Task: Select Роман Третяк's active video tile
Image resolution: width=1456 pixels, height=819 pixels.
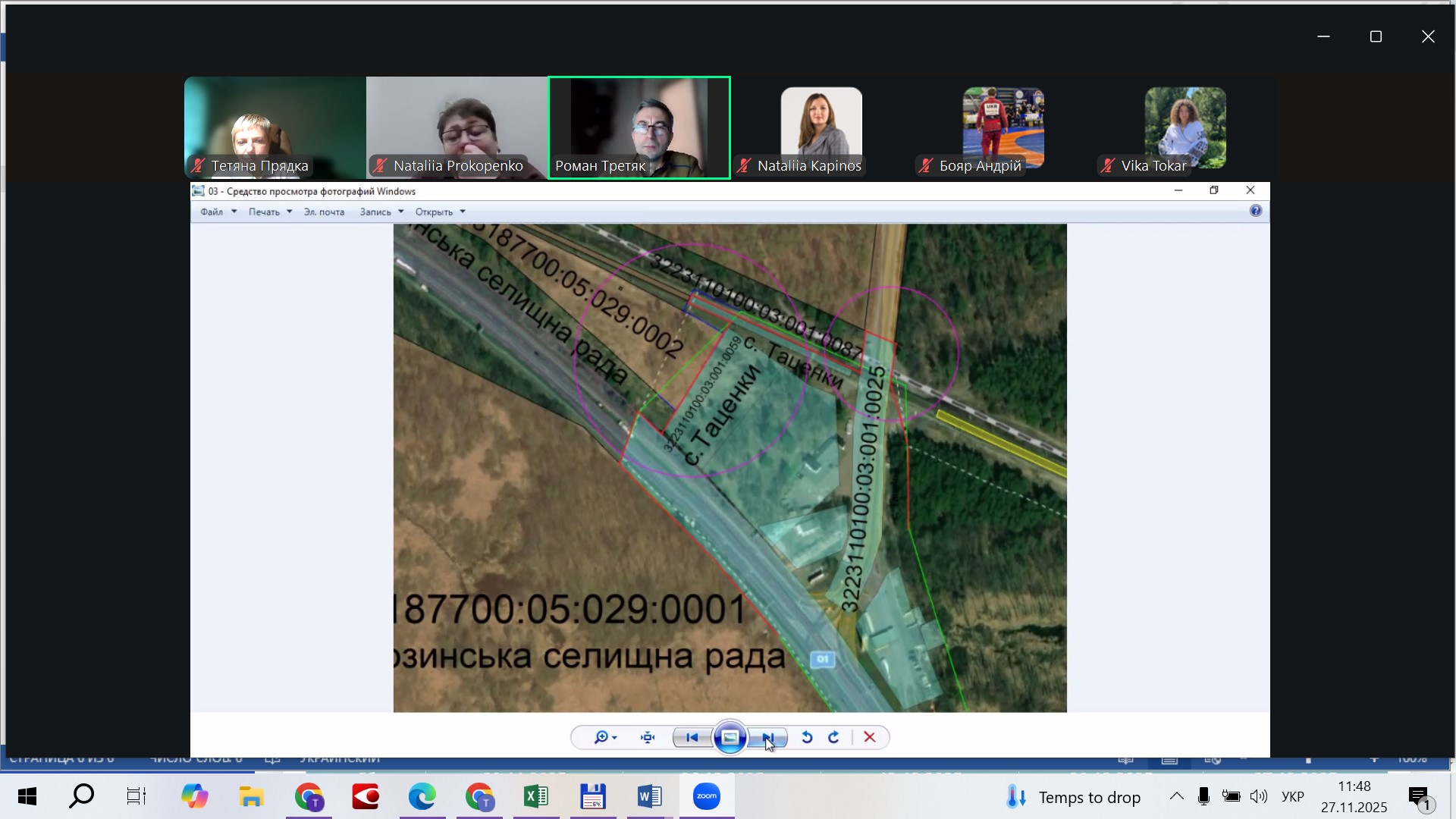Action: point(639,127)
